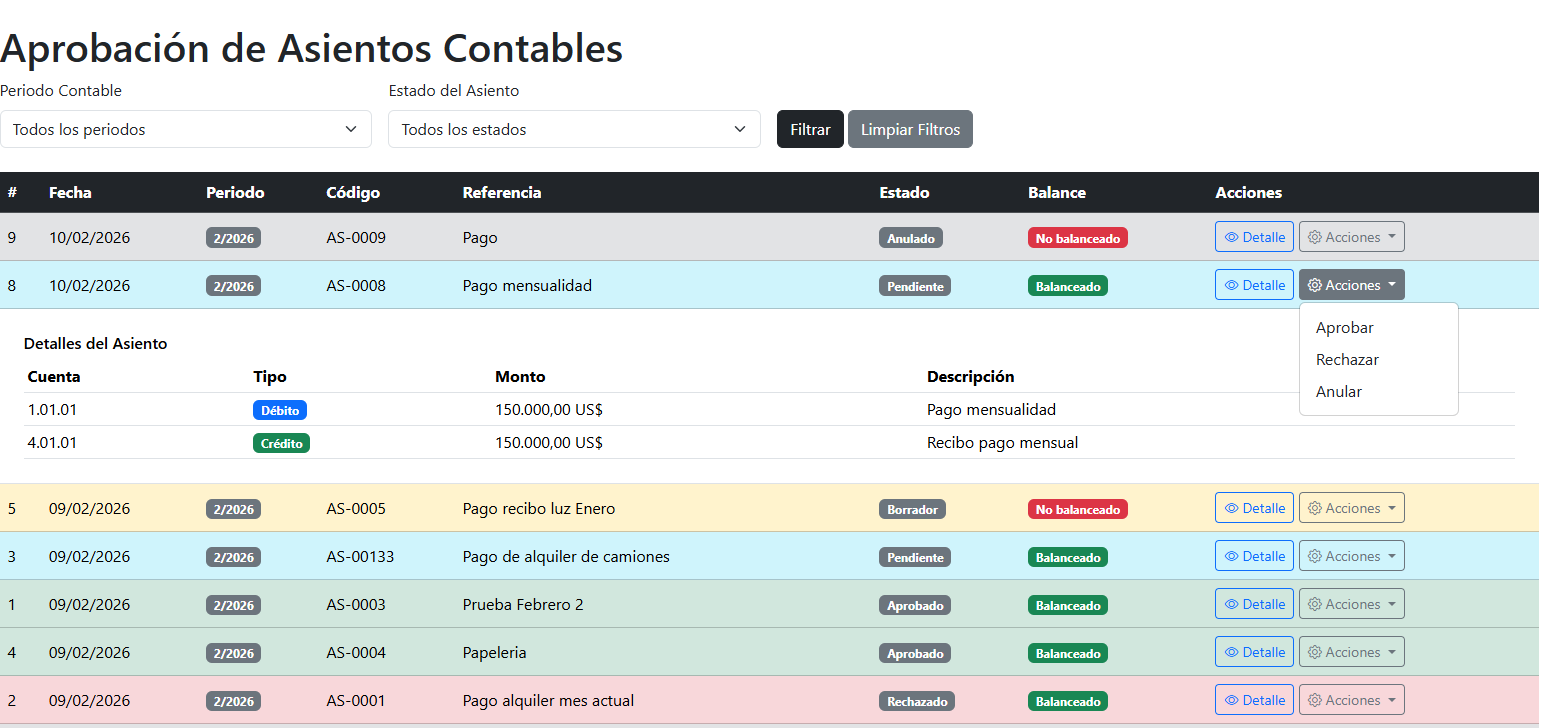1542x728 pixels.
Task: Click the gear icon on AS-0001 row
Action: click(1315, 700)
